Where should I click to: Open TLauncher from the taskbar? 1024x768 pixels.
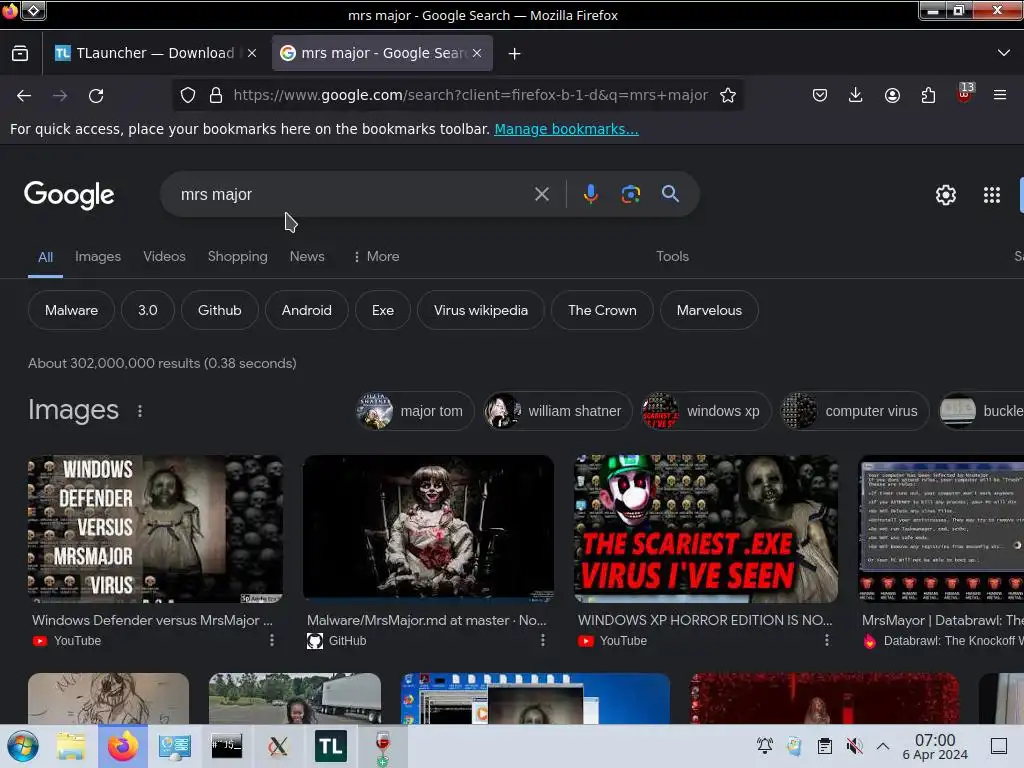[x=330, y=746]
